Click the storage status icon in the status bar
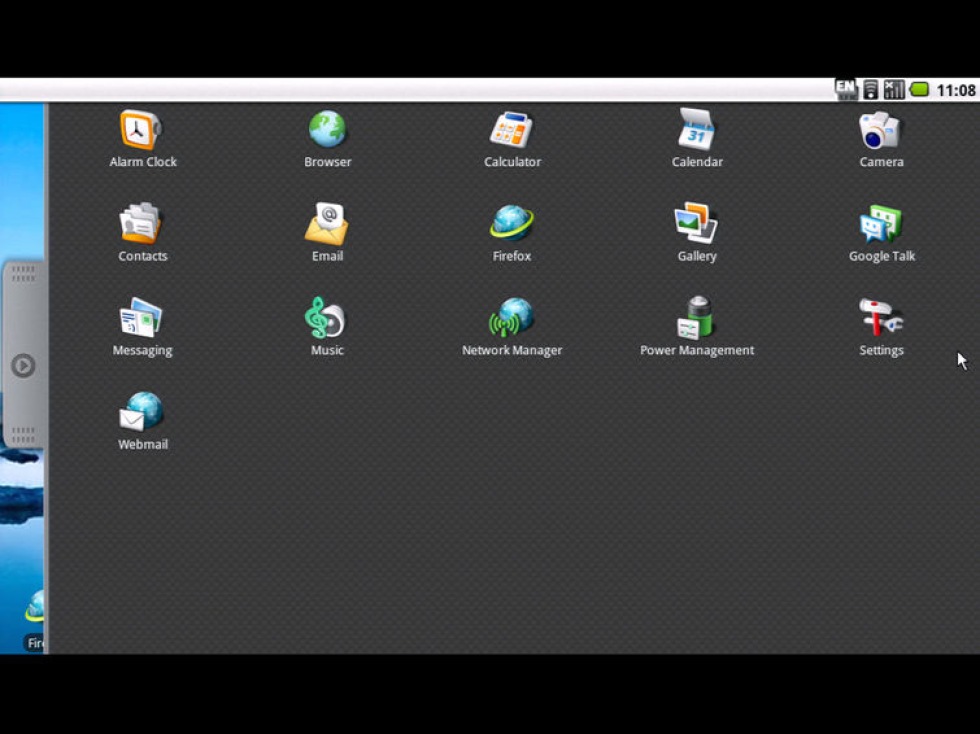Viewport: 980px width, 734px height. 871,90
